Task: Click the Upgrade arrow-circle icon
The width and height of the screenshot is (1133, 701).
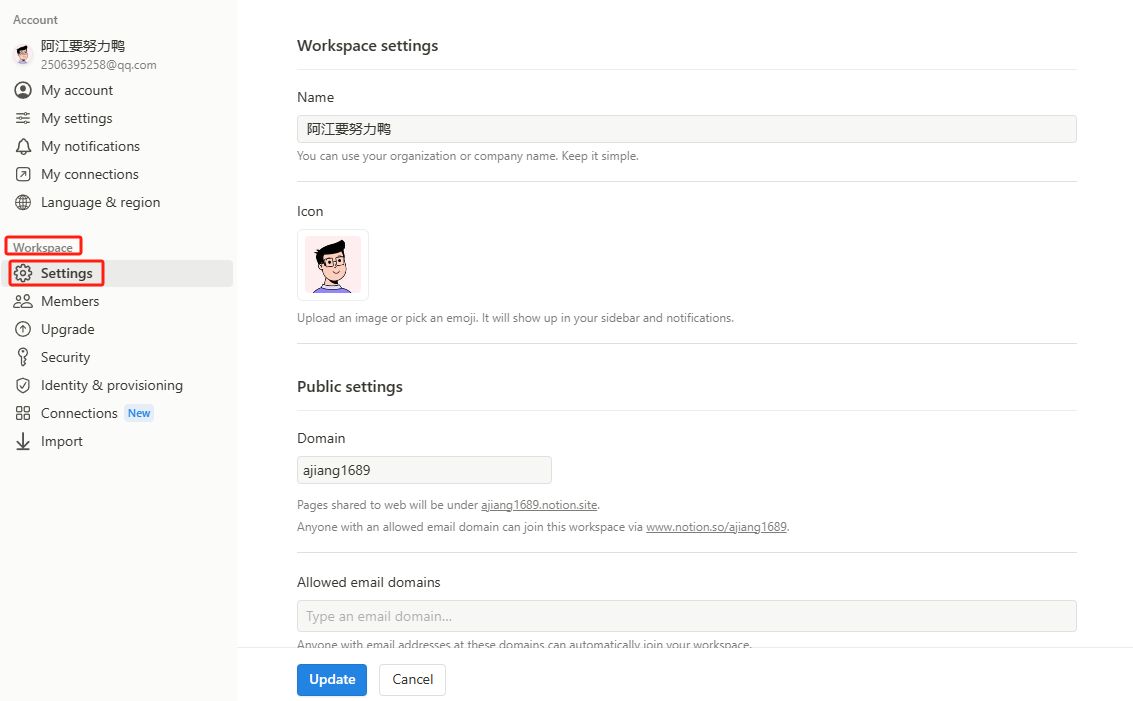Action: click(x=23, y=329)
